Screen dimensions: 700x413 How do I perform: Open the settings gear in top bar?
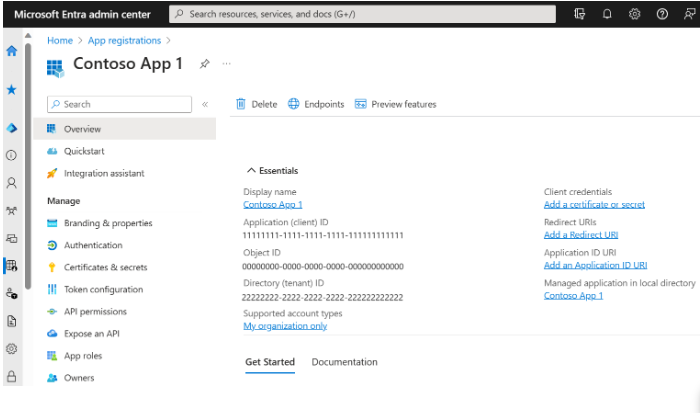point(634,14)
